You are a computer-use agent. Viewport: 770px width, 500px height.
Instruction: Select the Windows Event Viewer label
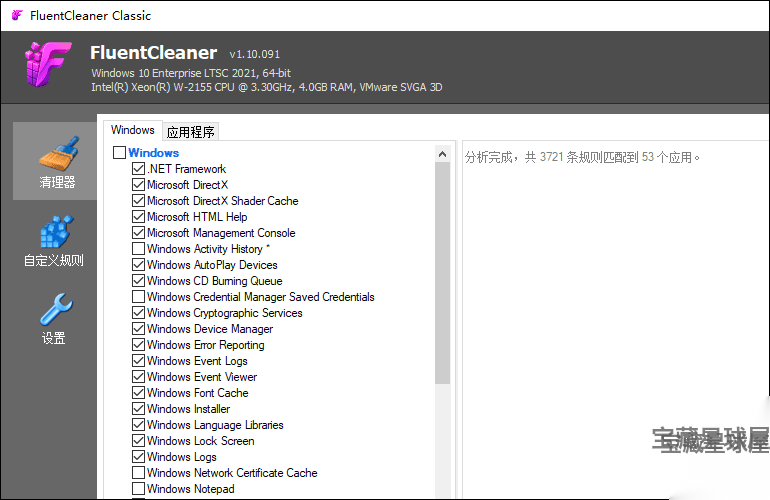(202, 377)
